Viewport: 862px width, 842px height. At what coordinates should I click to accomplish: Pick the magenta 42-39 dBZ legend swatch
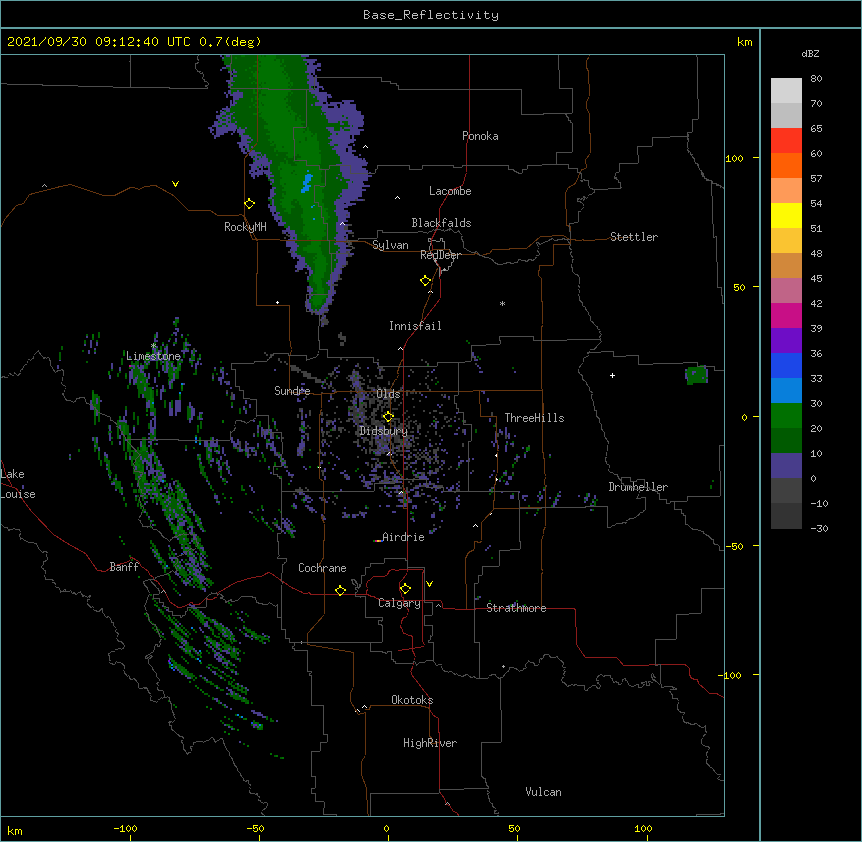pyautogui.click(x=786, y=315)
